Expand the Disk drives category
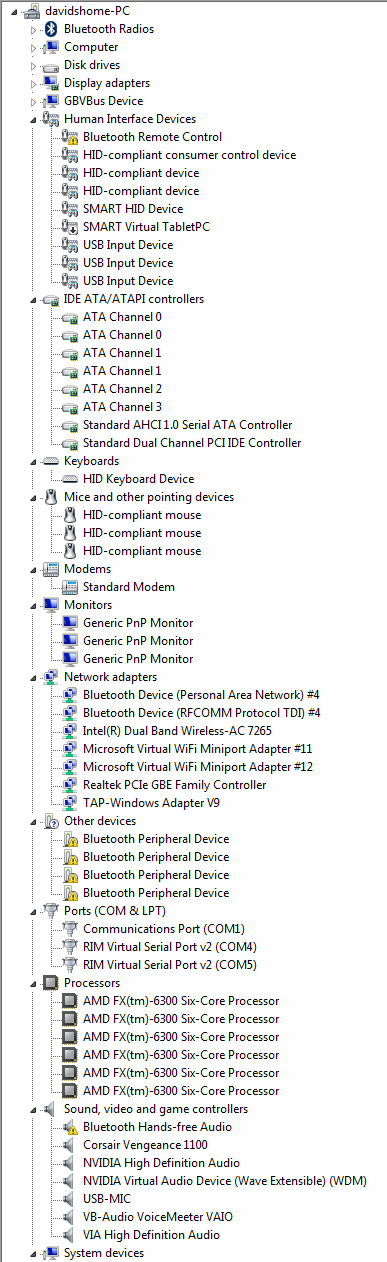Viewport: 387px width, 1262px height. (34, 65)
